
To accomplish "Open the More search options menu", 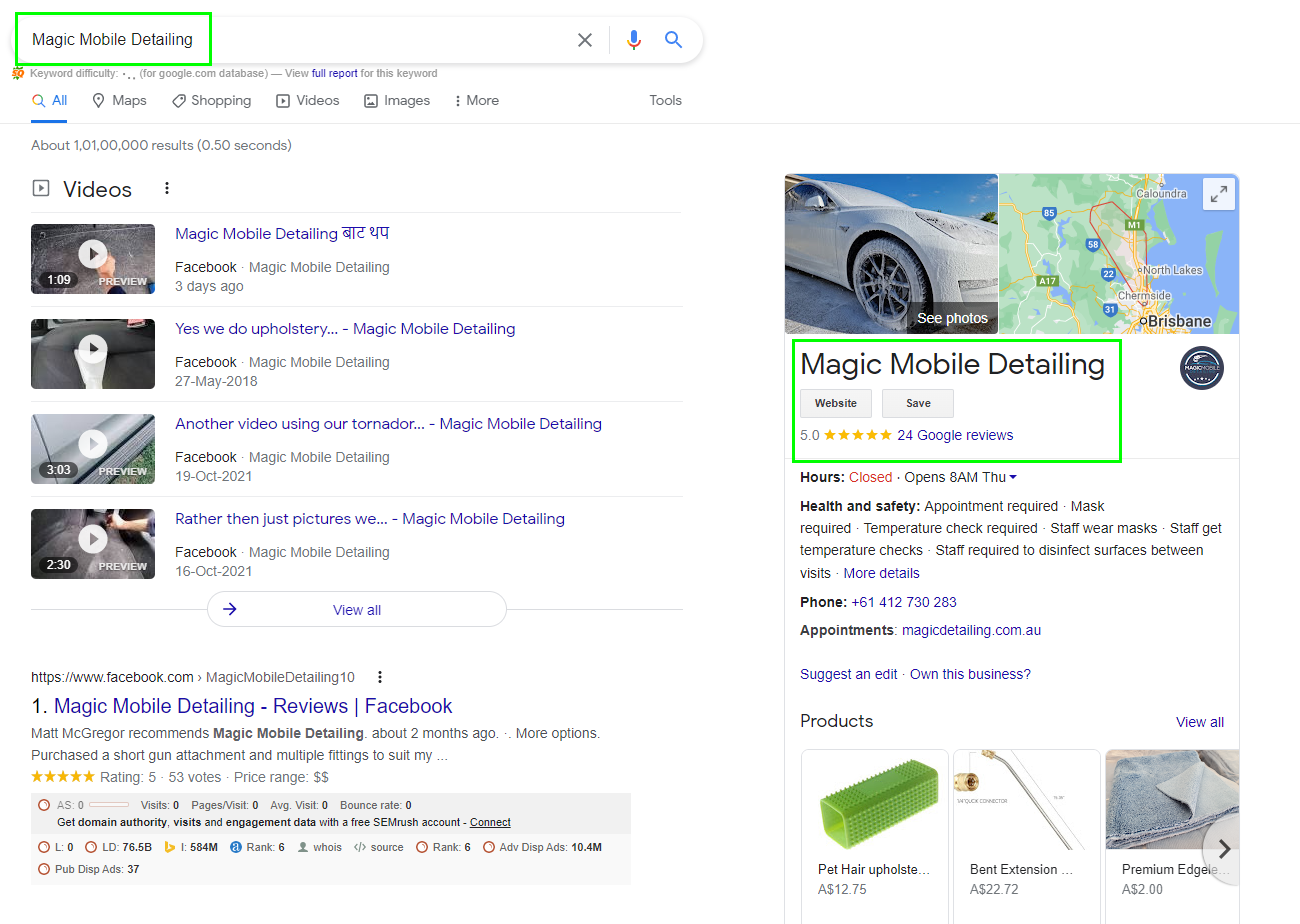I will (x=476, y=100).
